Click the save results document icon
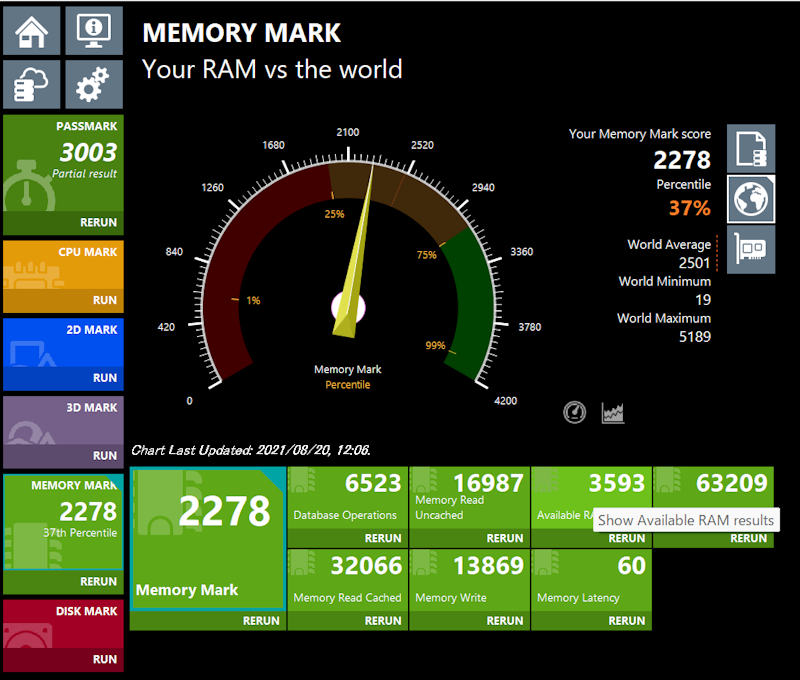 (x=751, y=148)
